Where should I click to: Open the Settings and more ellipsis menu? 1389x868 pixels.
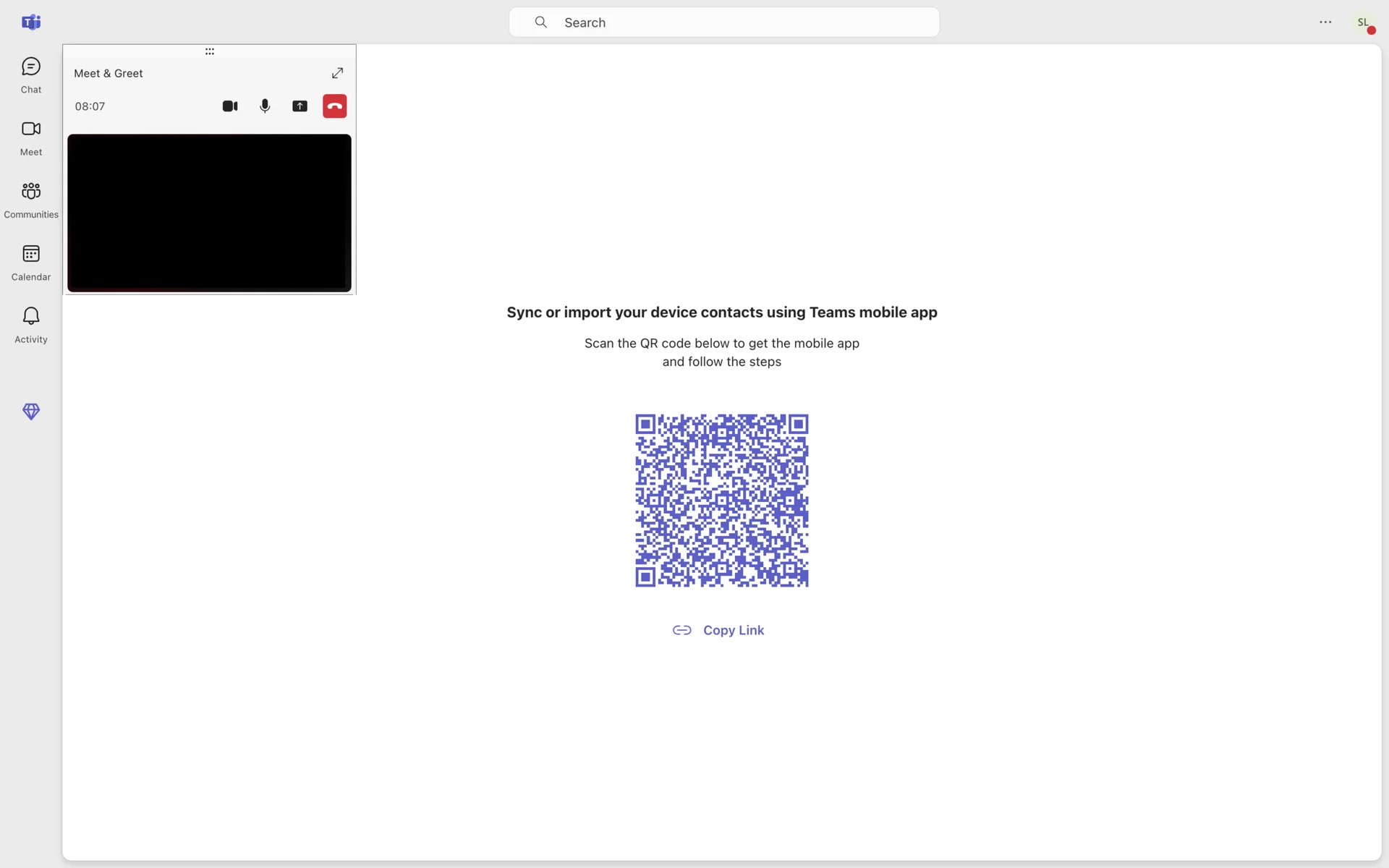click(x=1325, y=22)
